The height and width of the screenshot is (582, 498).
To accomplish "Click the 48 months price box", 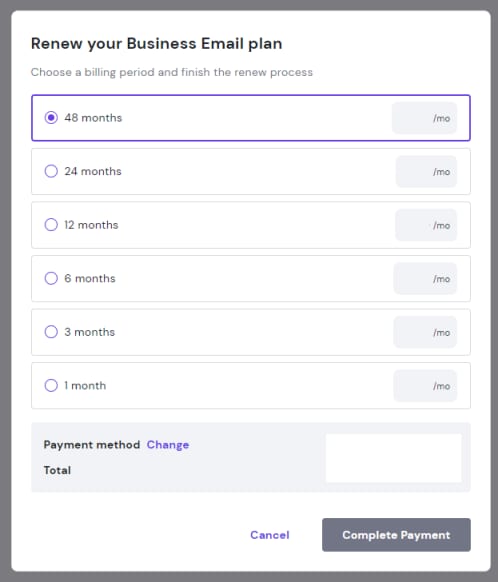I will 425,118.
